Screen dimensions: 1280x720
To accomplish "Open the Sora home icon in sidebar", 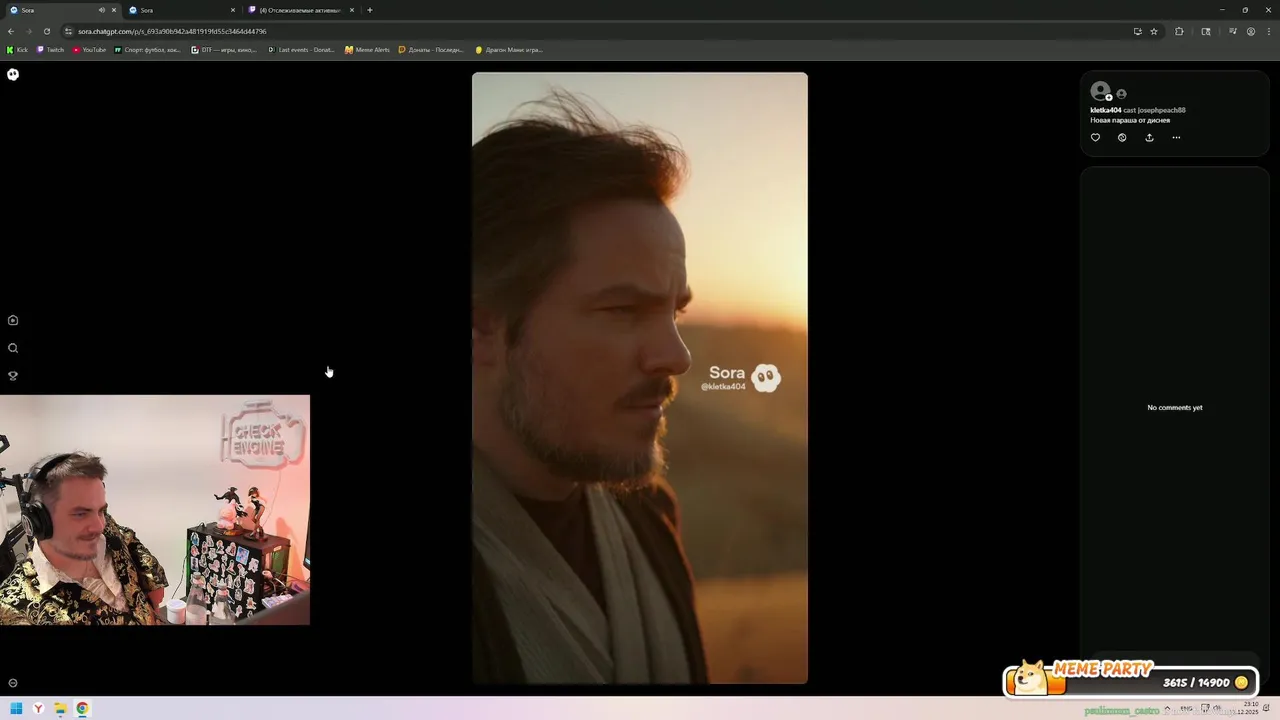I will point(13,320).
